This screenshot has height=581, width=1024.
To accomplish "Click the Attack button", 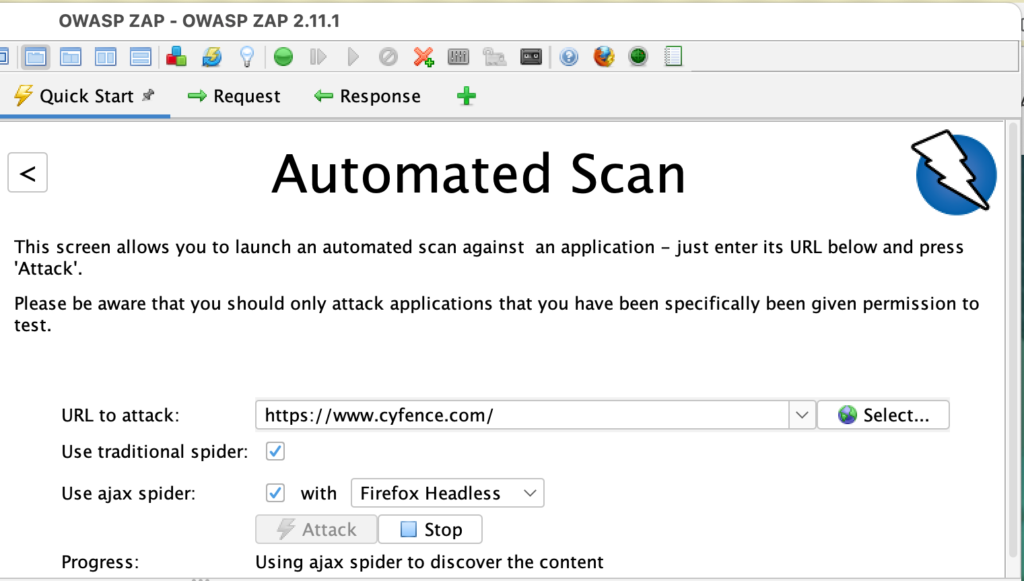I will click(317, 529).
